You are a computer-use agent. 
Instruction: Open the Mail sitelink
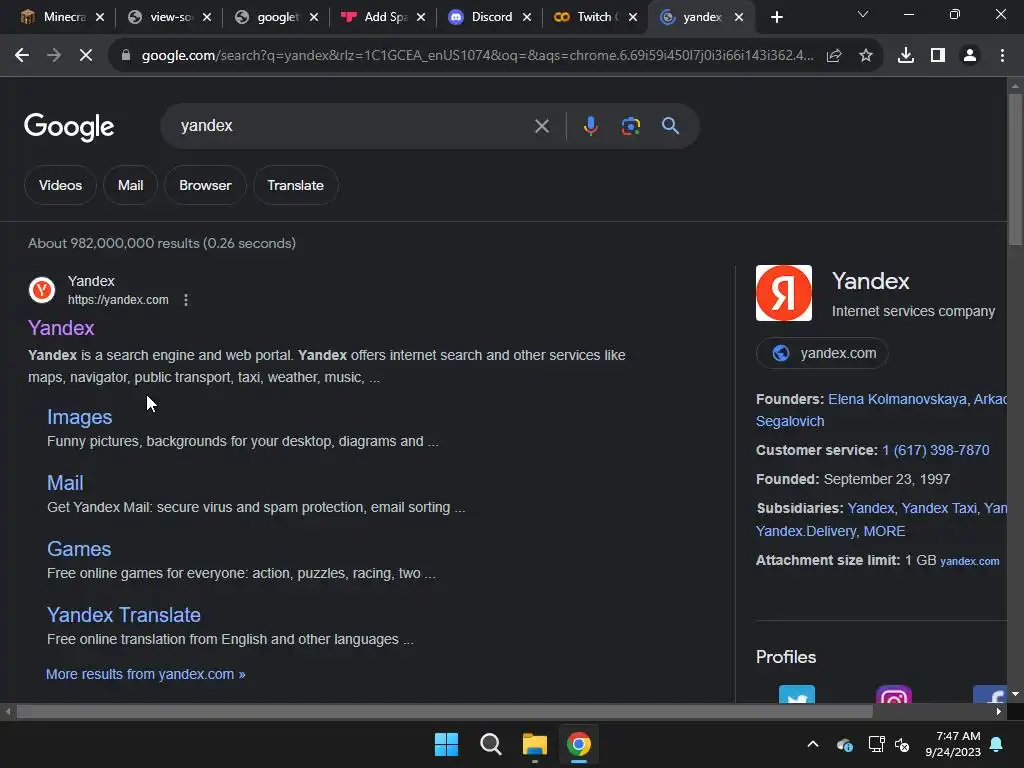[65, 483]
